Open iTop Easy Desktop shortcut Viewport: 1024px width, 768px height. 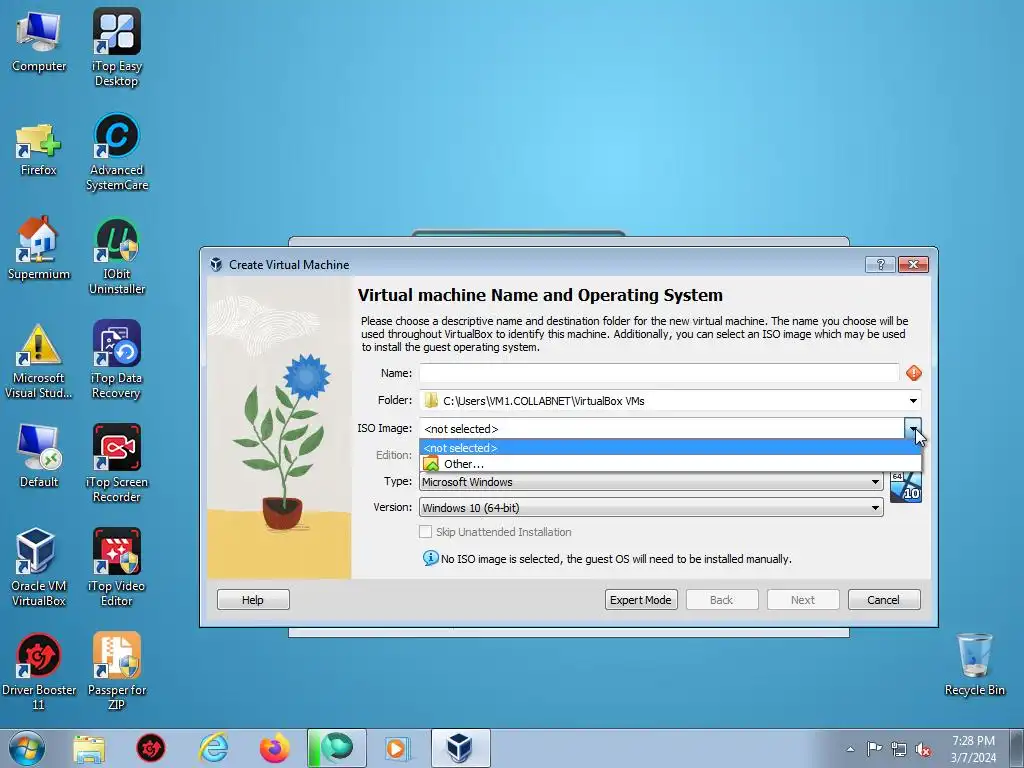[116, 47]
